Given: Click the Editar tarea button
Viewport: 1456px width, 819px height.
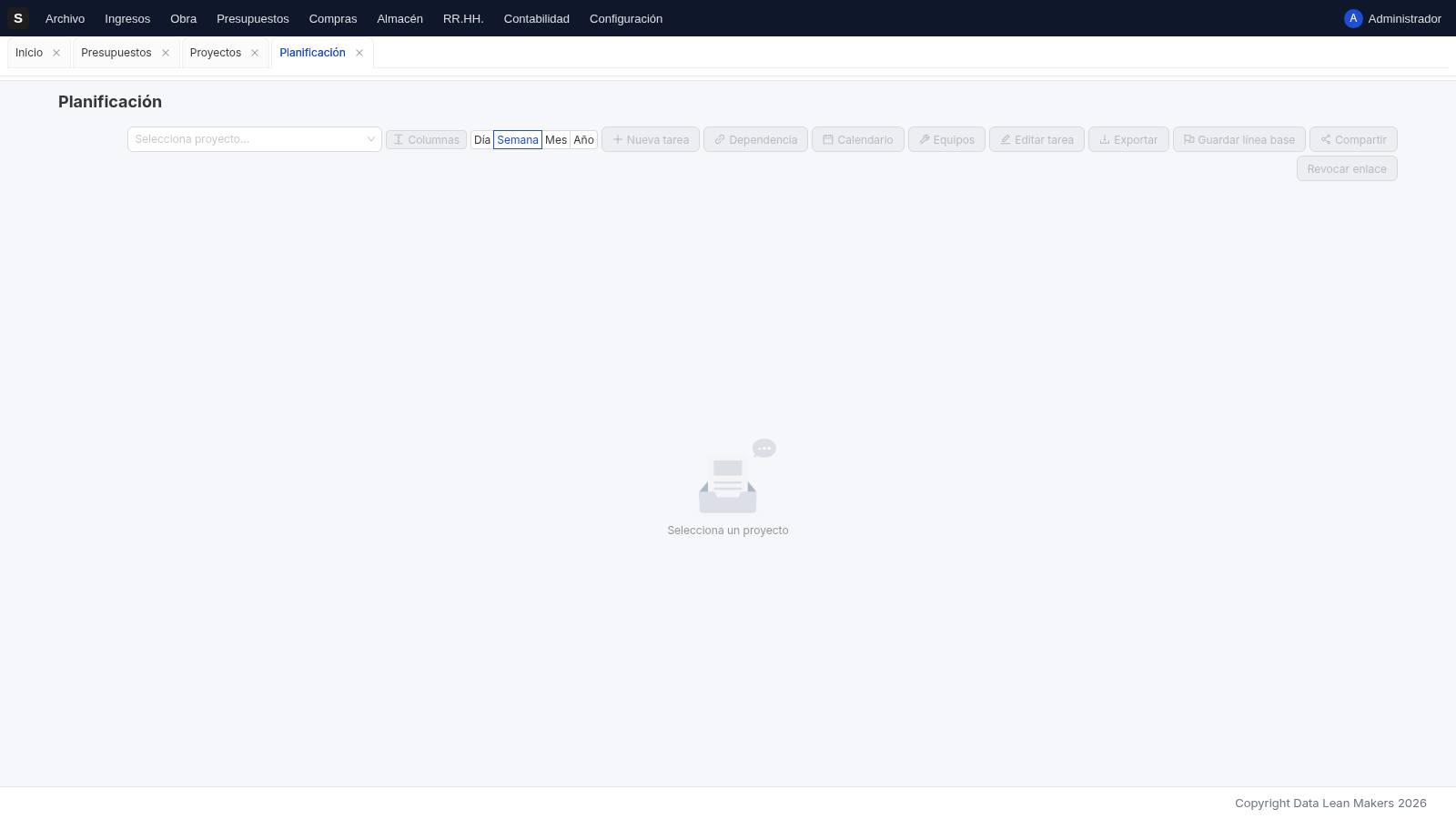Looking at the screenshot, I should click(1036, 139).
